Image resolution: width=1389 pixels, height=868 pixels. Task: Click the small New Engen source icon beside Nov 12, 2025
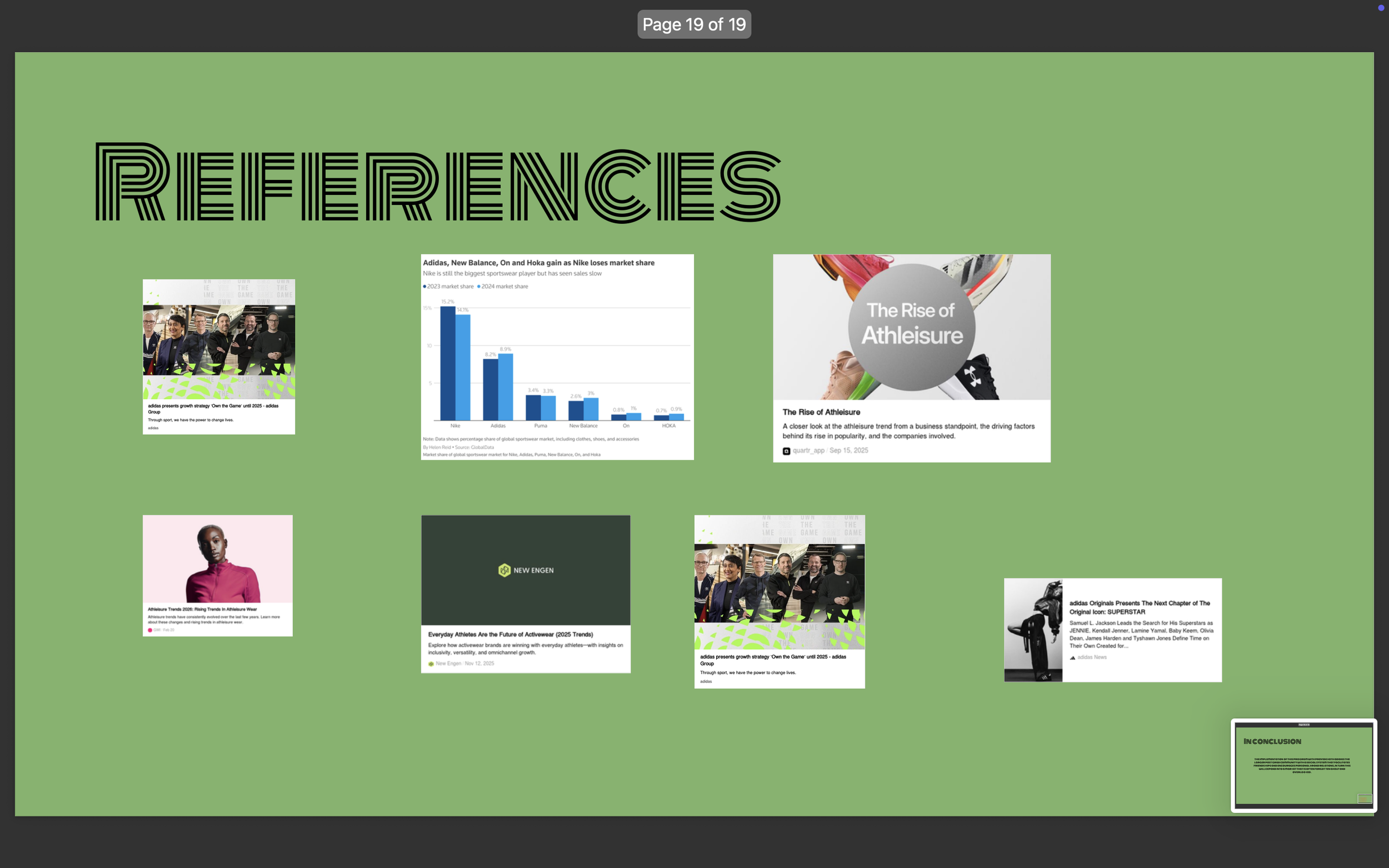click(x=431, y=664)
